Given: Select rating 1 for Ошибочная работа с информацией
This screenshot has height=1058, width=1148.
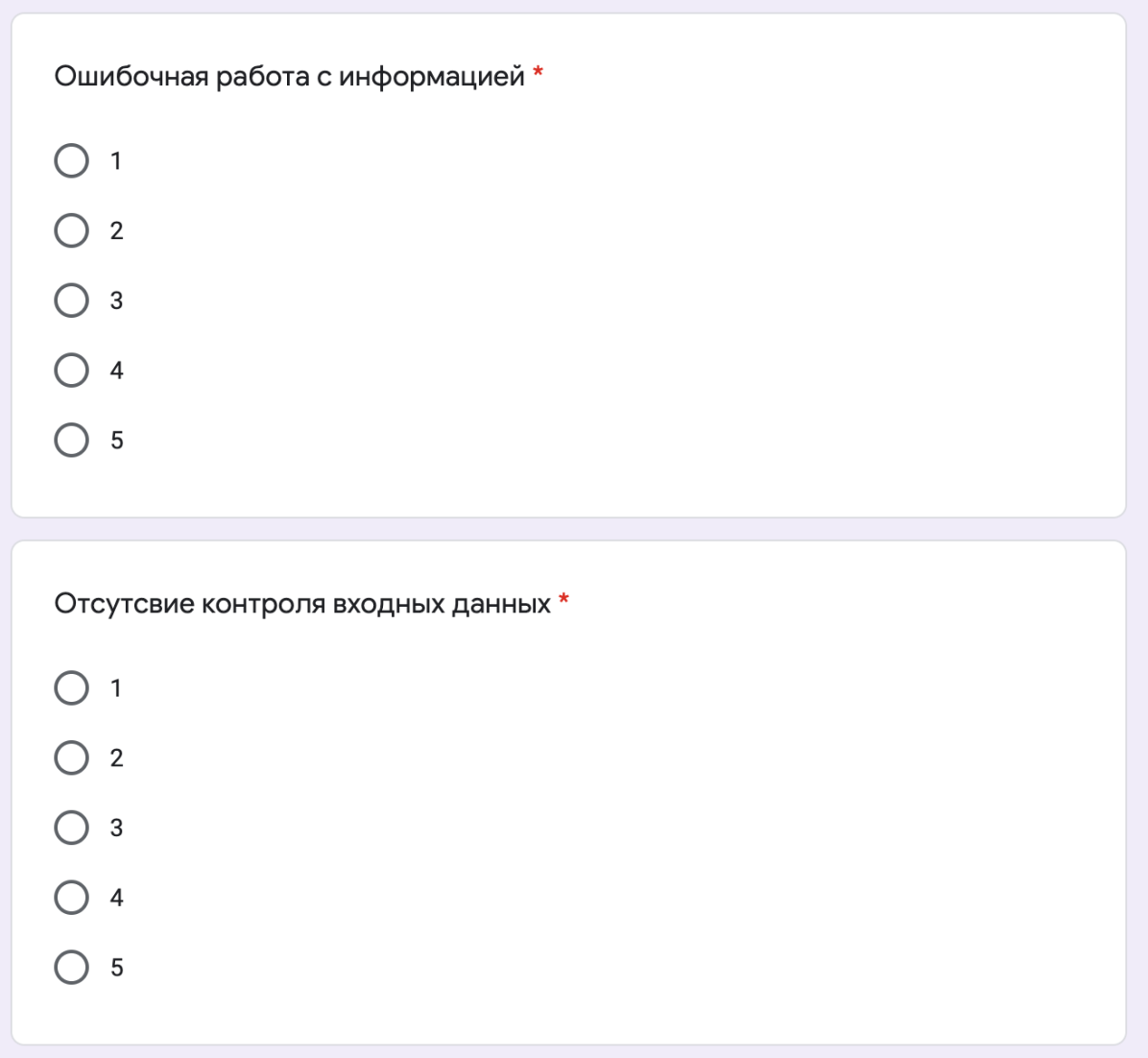Looking at the screenshot, I should tap(72, 161).
